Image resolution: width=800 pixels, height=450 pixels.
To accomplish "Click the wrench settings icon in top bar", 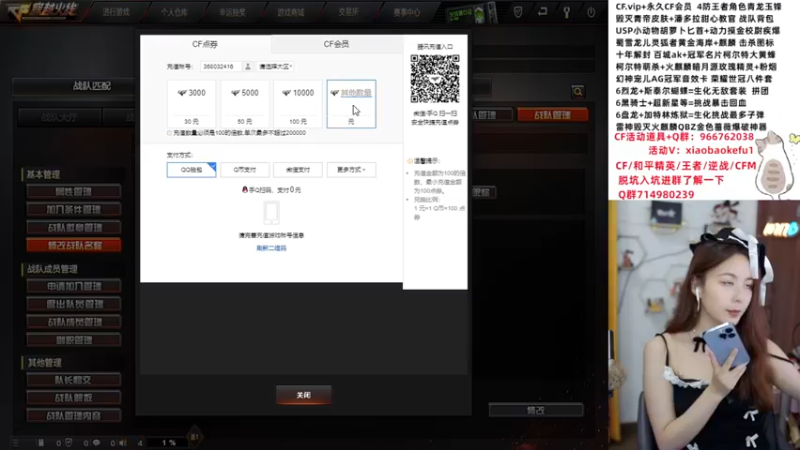I will click(566, 12).
